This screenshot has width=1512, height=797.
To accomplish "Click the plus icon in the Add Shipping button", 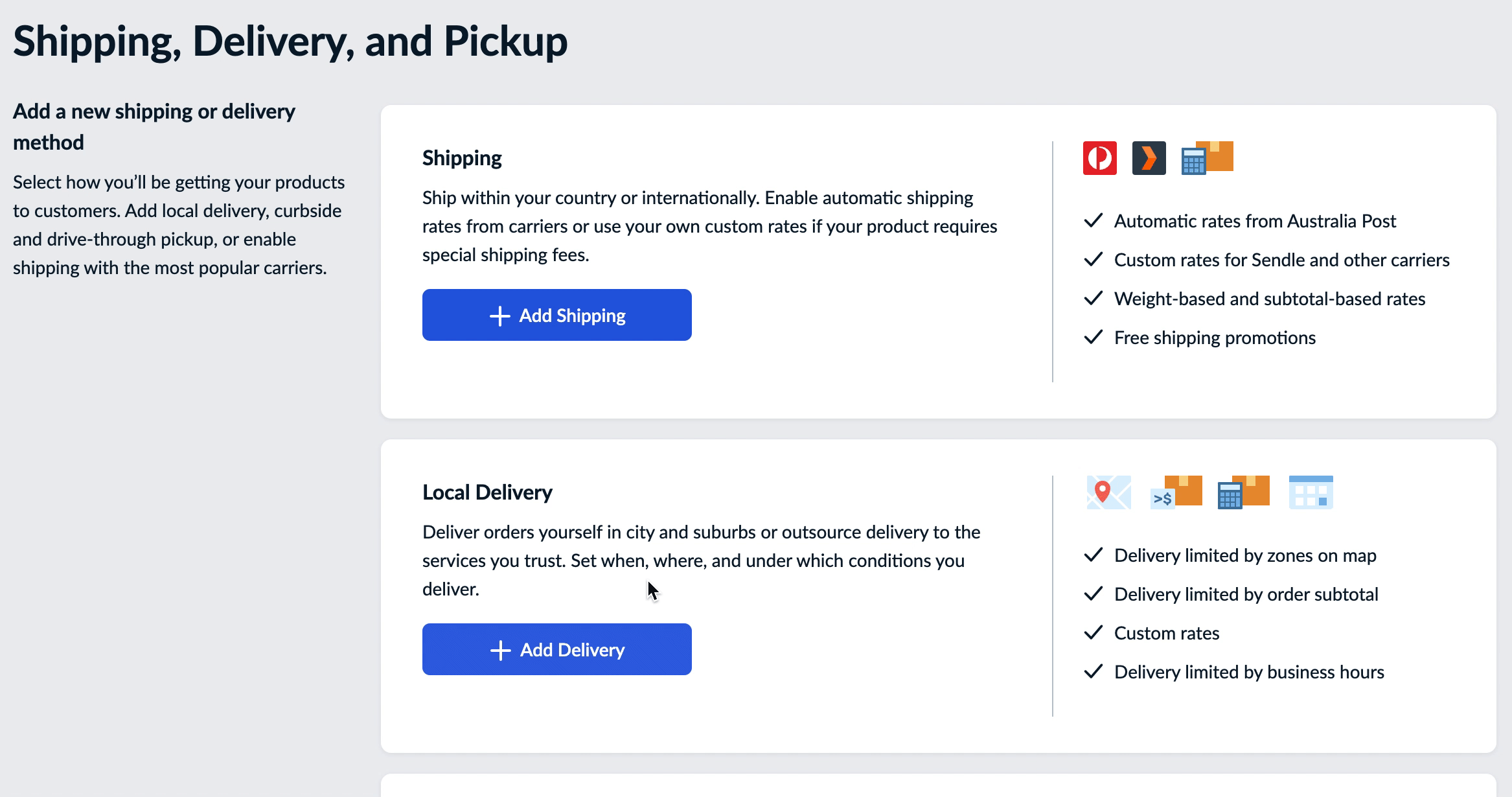I will pos(500,316).
